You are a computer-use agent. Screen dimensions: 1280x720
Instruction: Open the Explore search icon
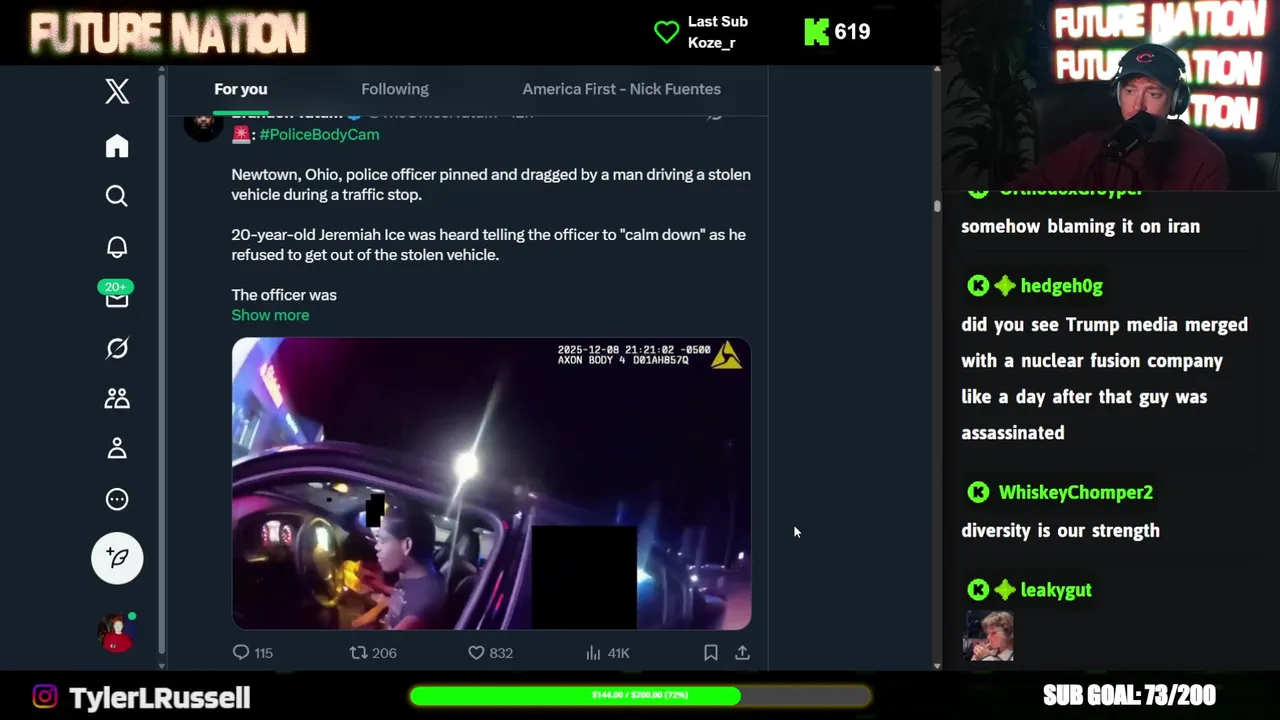(117, 196)
